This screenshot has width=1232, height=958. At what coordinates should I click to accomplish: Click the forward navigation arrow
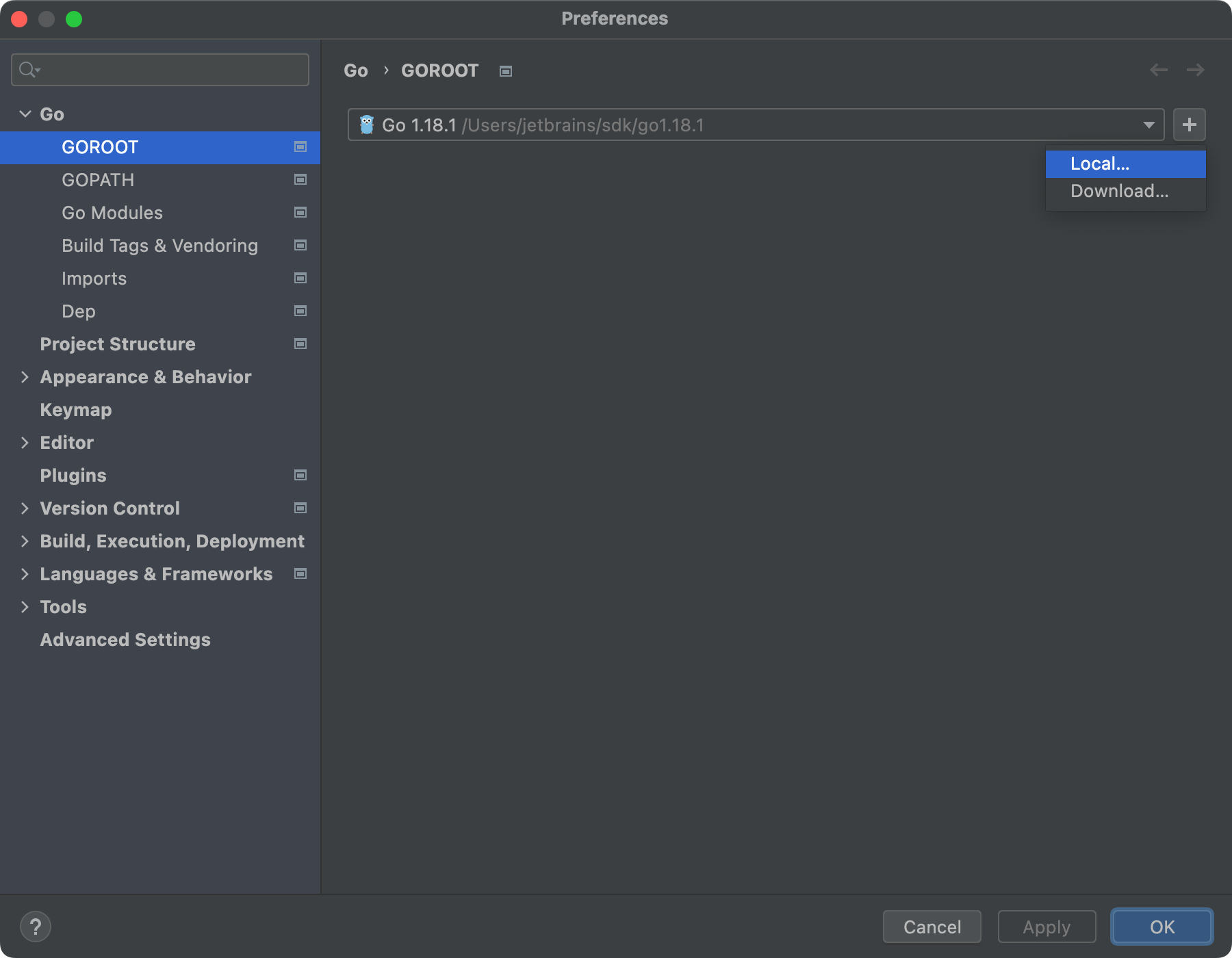click(x=1195, y=70)
